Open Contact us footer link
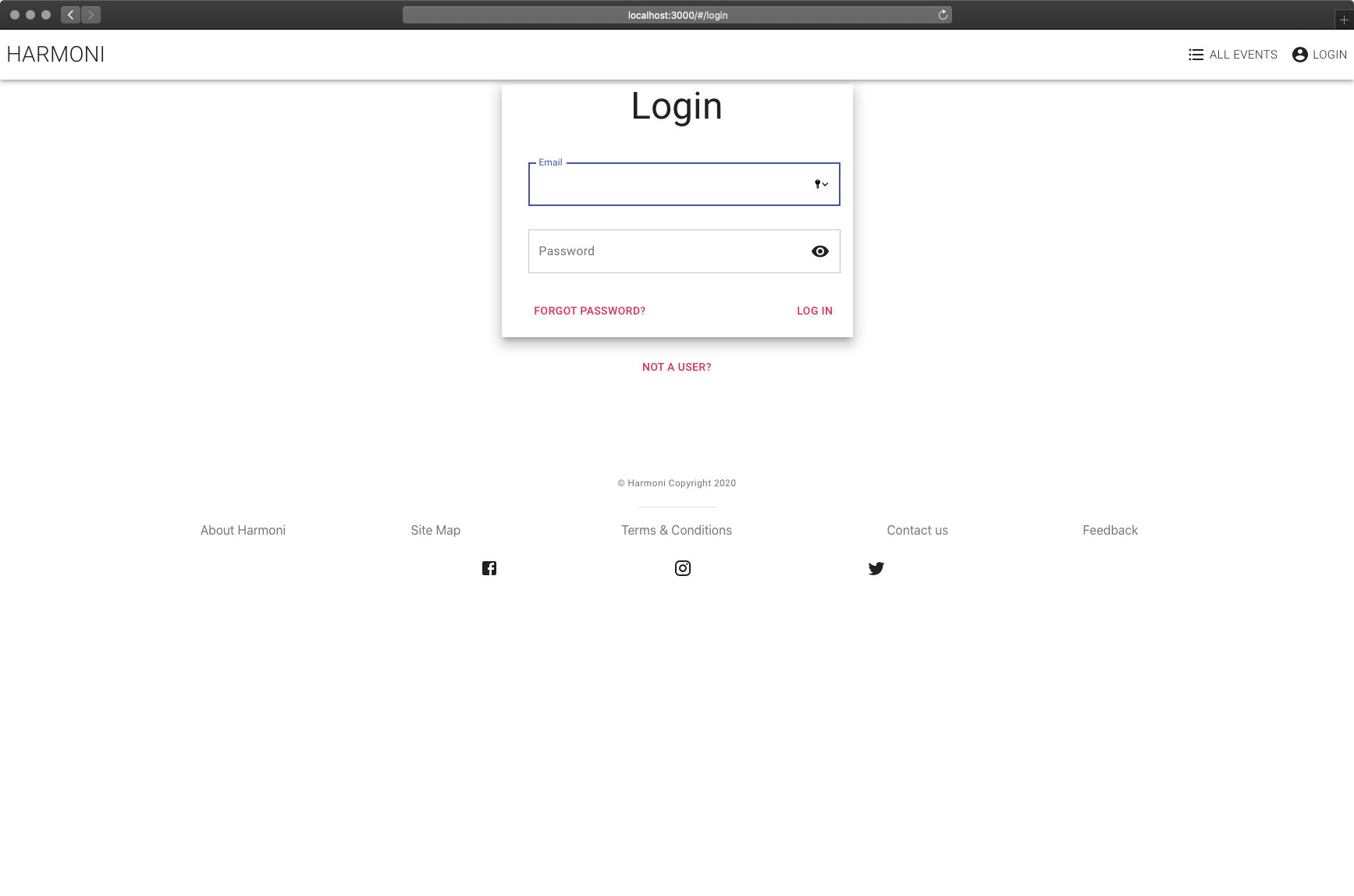This screenshot has width=1354, height=896. (x=918, y=530)
